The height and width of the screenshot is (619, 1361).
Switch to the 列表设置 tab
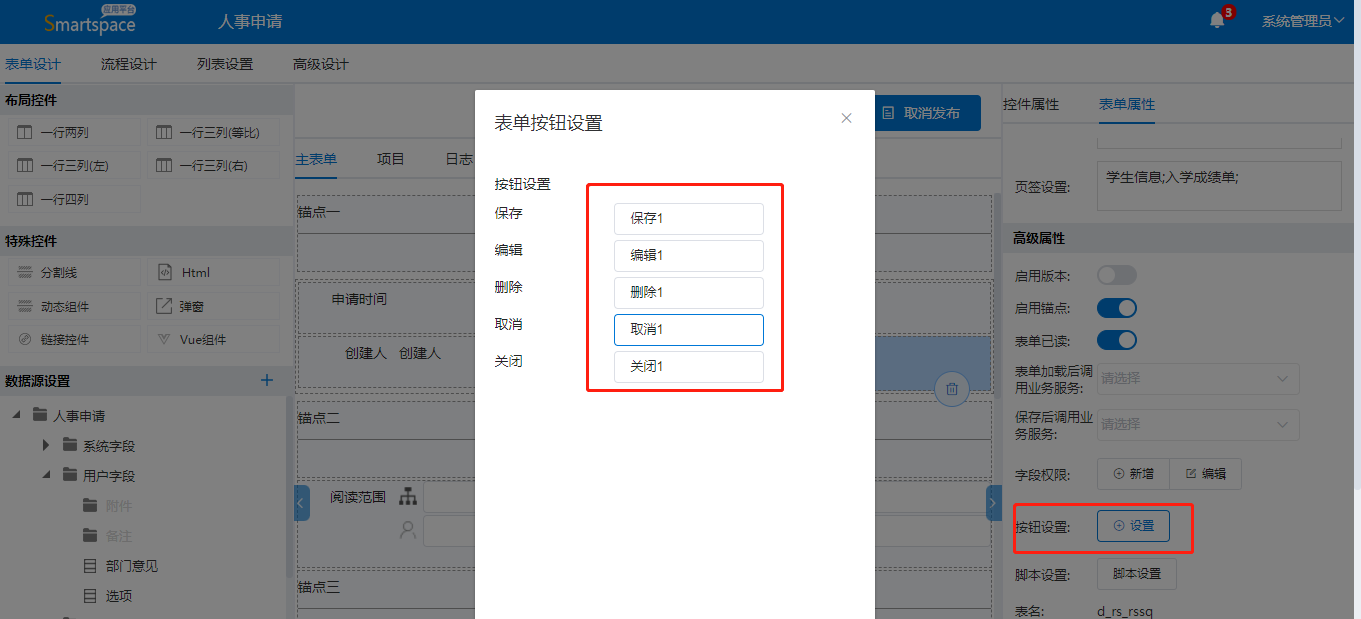[225, 64]
